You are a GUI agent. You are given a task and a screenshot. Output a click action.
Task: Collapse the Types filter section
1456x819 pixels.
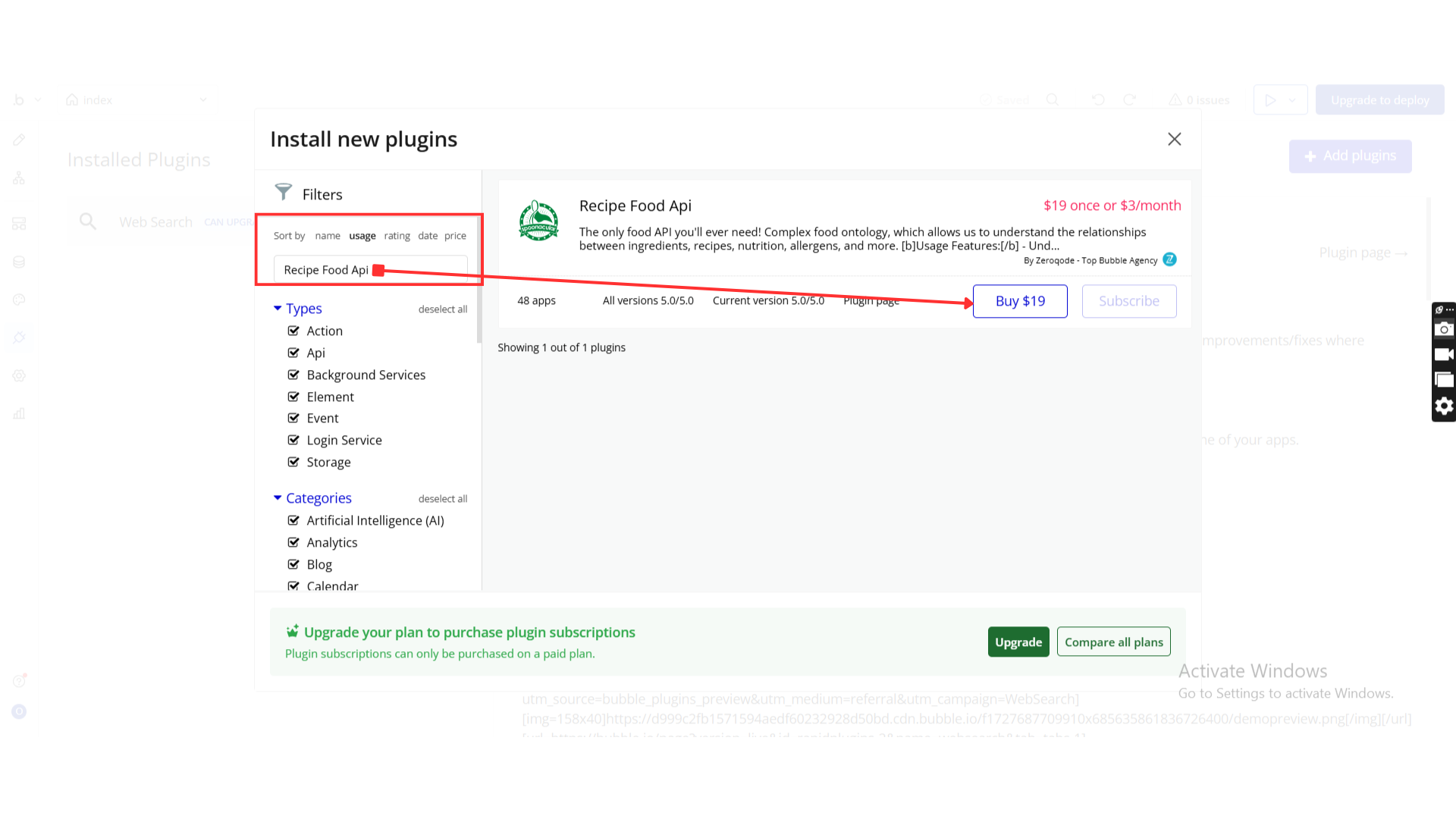(278, 309)
